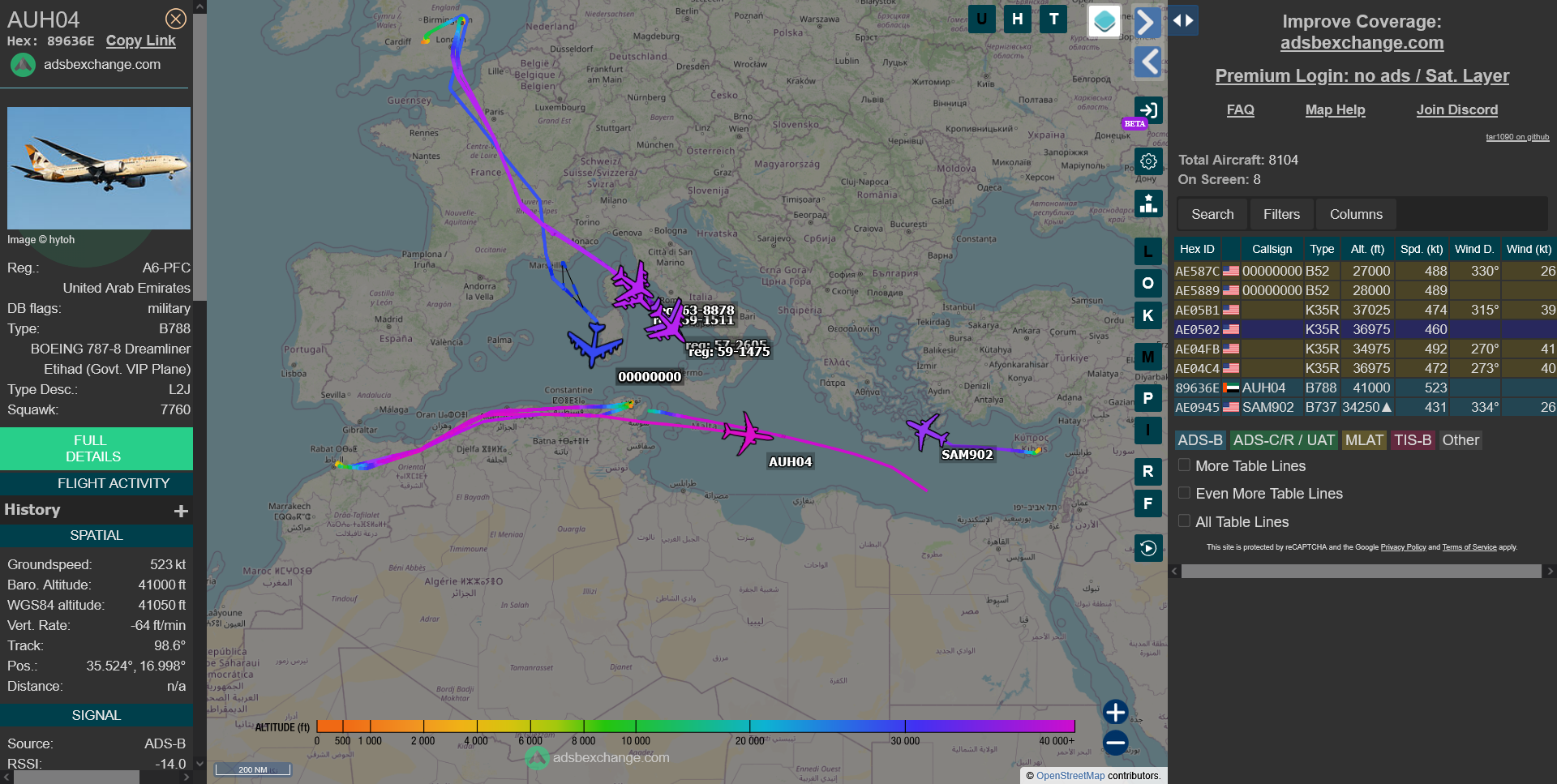Zoom out with the minus button
The image size is (1557, 784).
tap(1116, 742)
